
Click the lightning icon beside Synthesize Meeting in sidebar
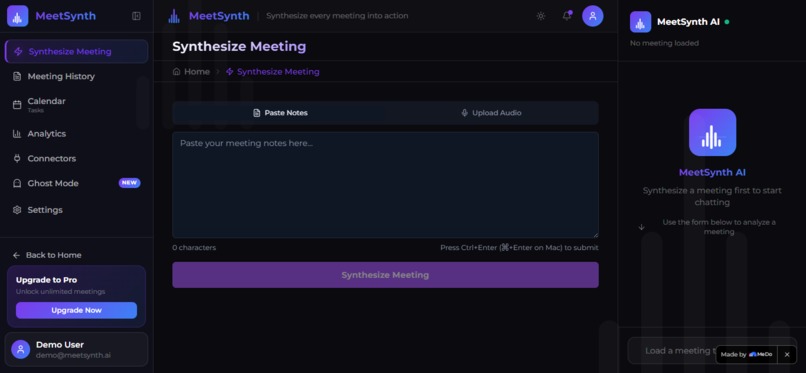tap(19, 51)
